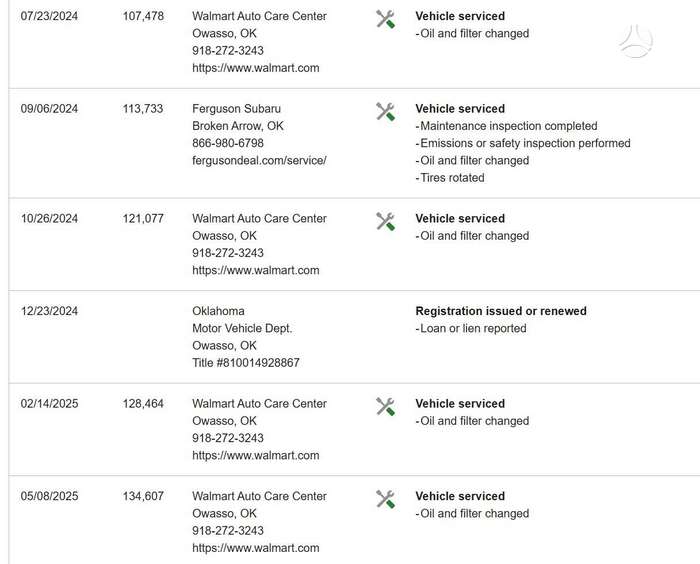Select the Registration issued or renewed heading
The image size is (700, 564).
[x=501, y=311]
